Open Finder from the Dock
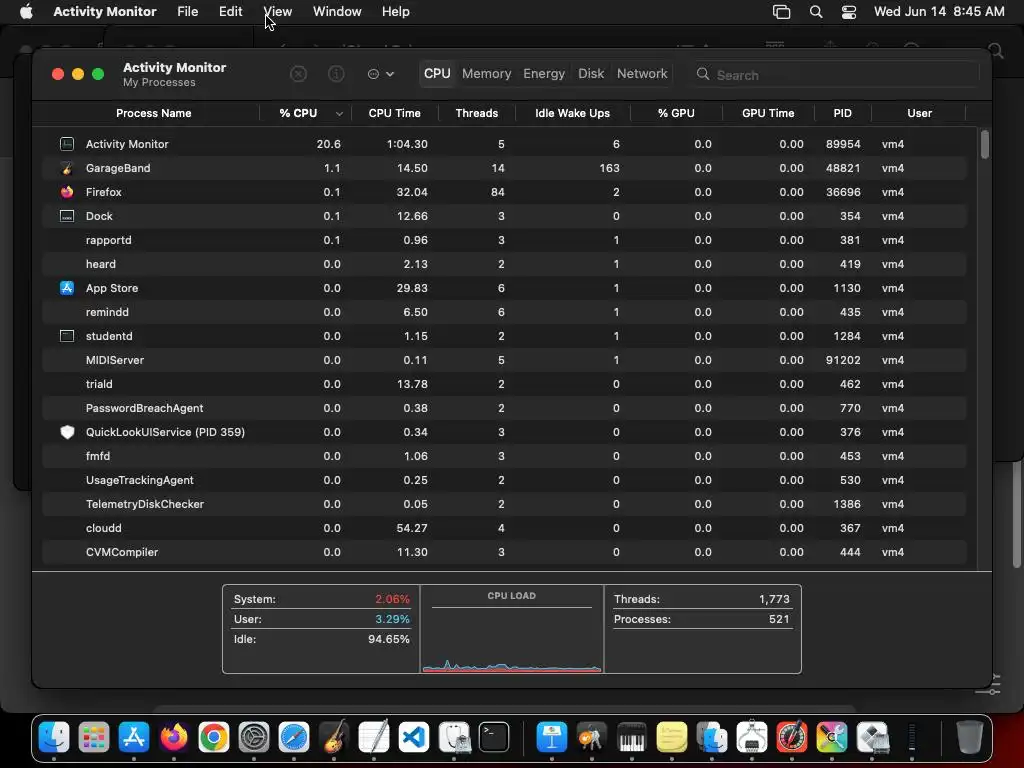1024x768 pixels. 54,738
